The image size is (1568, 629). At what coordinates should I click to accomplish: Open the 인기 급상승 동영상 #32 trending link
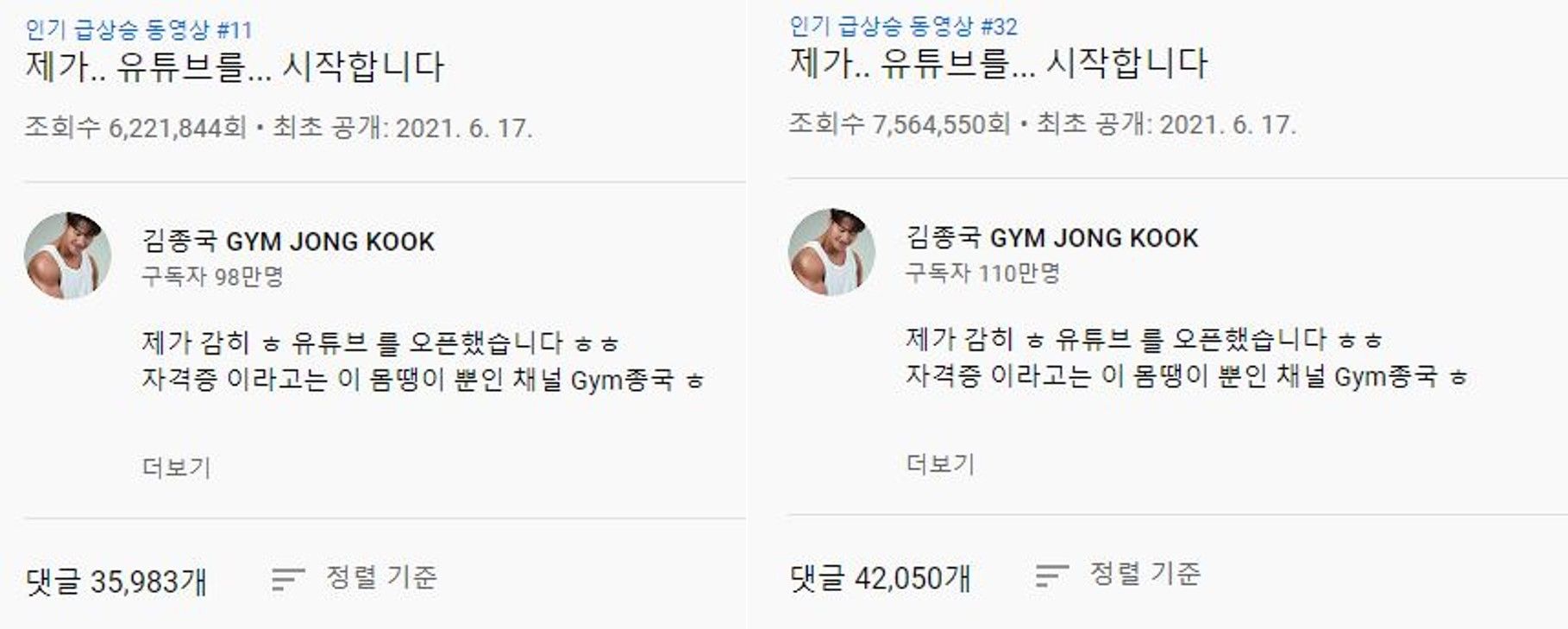pyautogui.click(x=903, y=27)
